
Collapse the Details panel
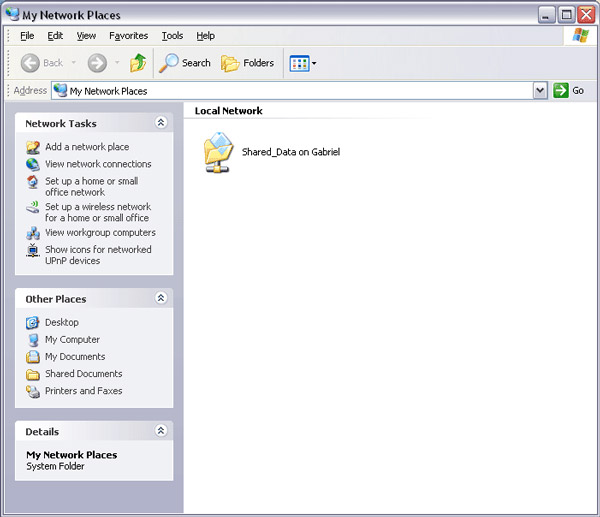(x=161, y=431)
